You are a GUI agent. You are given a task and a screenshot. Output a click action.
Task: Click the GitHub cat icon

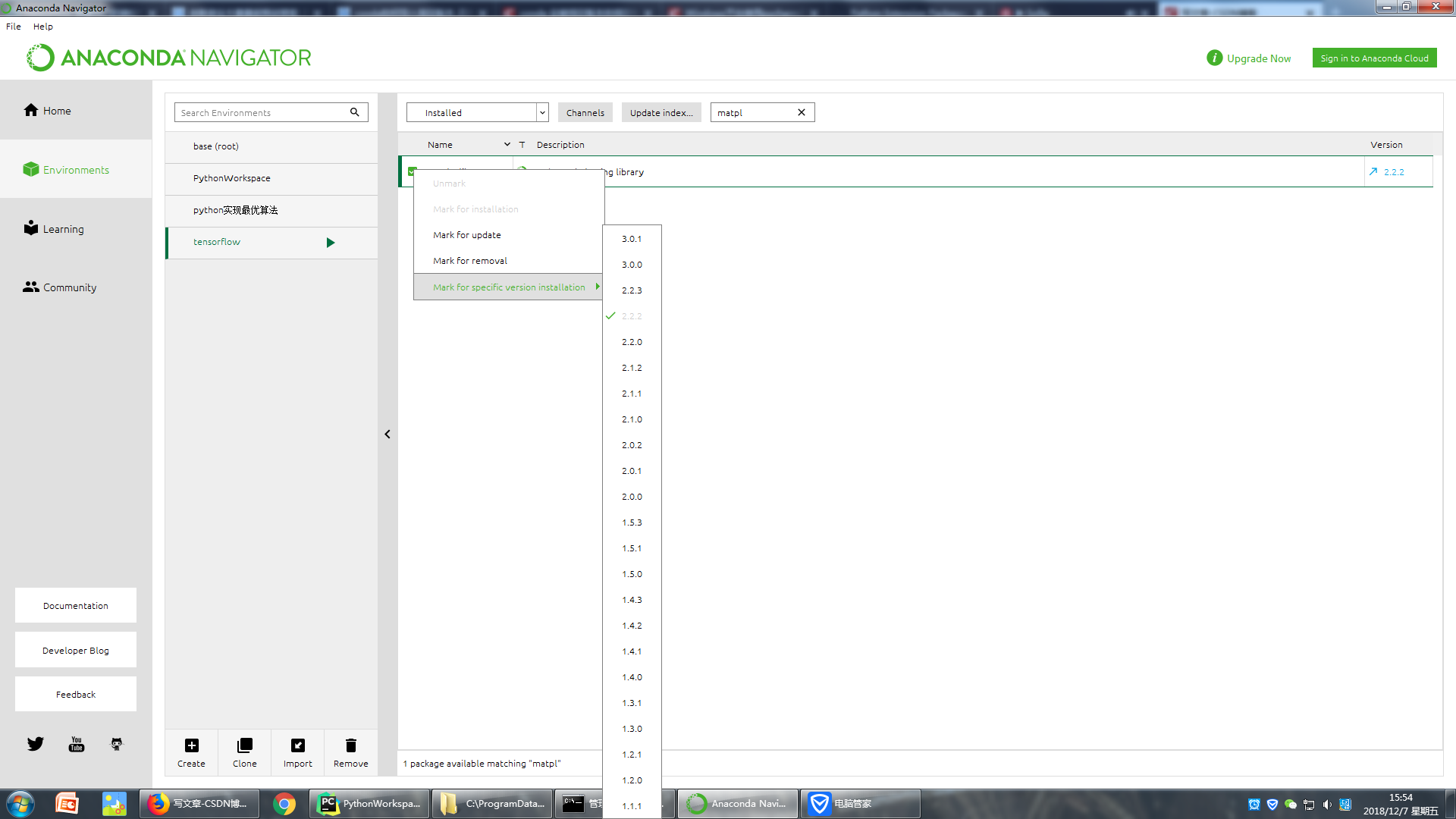click(117, 744)
